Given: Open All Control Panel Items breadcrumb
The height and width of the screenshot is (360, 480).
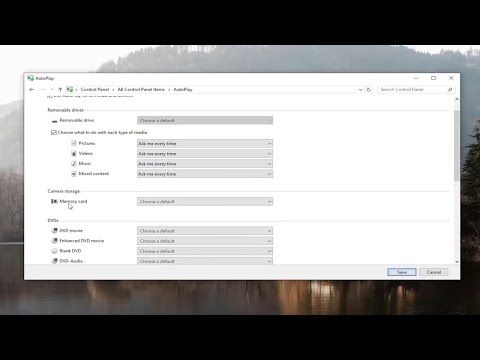Looking at the screenshot, I should (x=141, y=89).
